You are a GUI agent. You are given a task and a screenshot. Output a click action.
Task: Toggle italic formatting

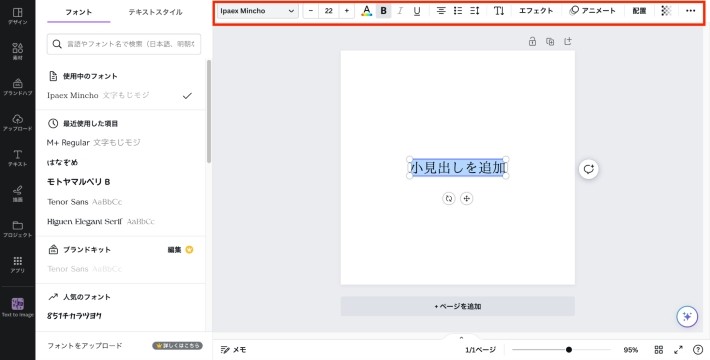400,11
